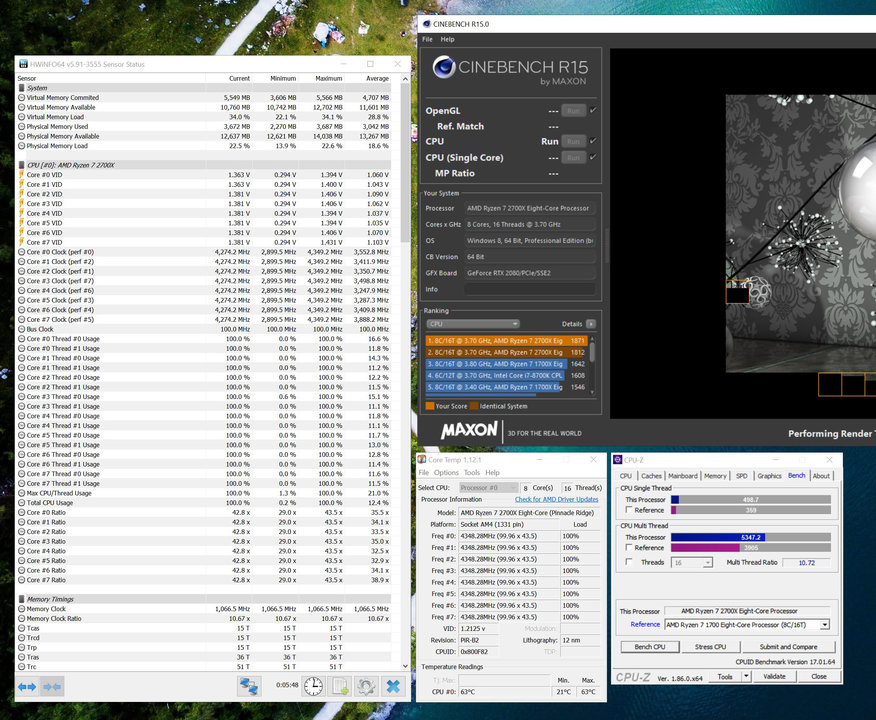Image resolution: width=876 pixels, height=720 pixels.
Task: Switch to Memory tab in CPU-Z
Action: [x=715, y=476]
